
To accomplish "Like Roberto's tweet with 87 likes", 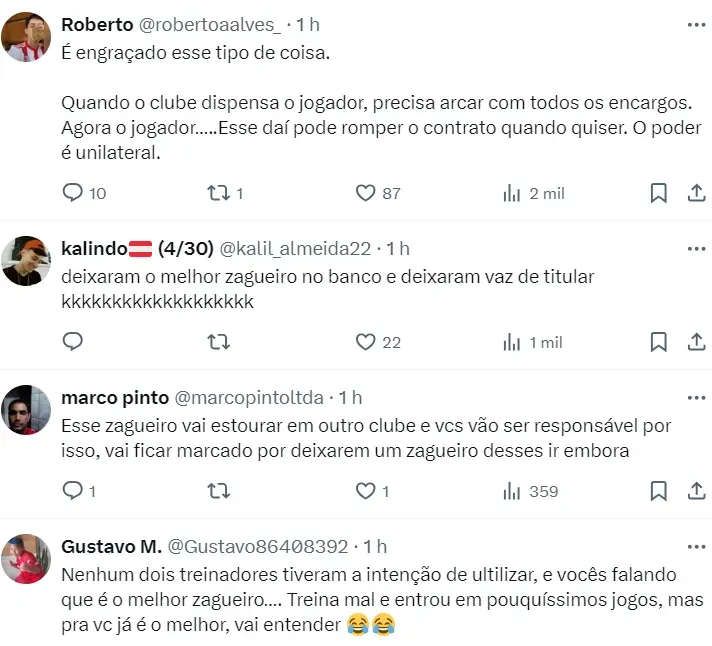I will [x=366, y=193].
